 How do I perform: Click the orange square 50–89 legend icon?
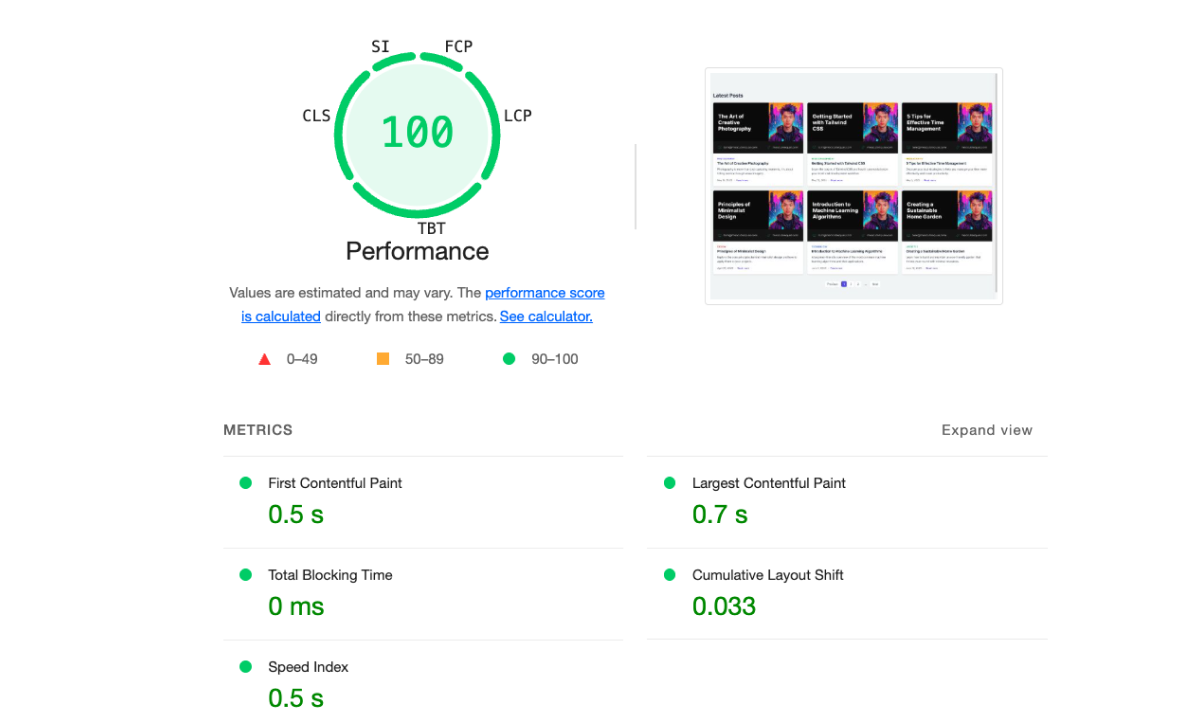(x=383, y=359)
